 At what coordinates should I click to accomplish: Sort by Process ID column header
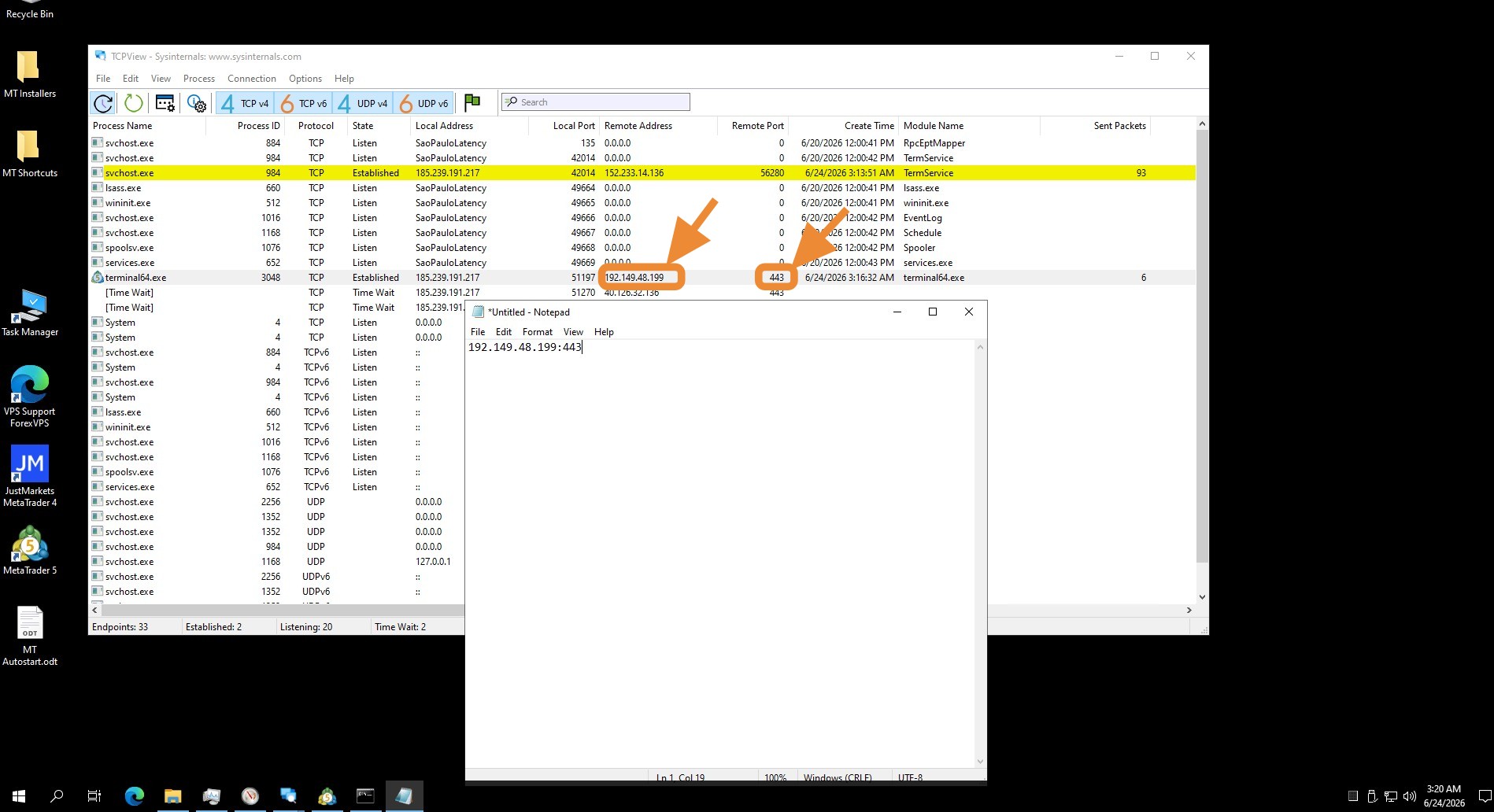pyautogui.click(x=245, y=126)
